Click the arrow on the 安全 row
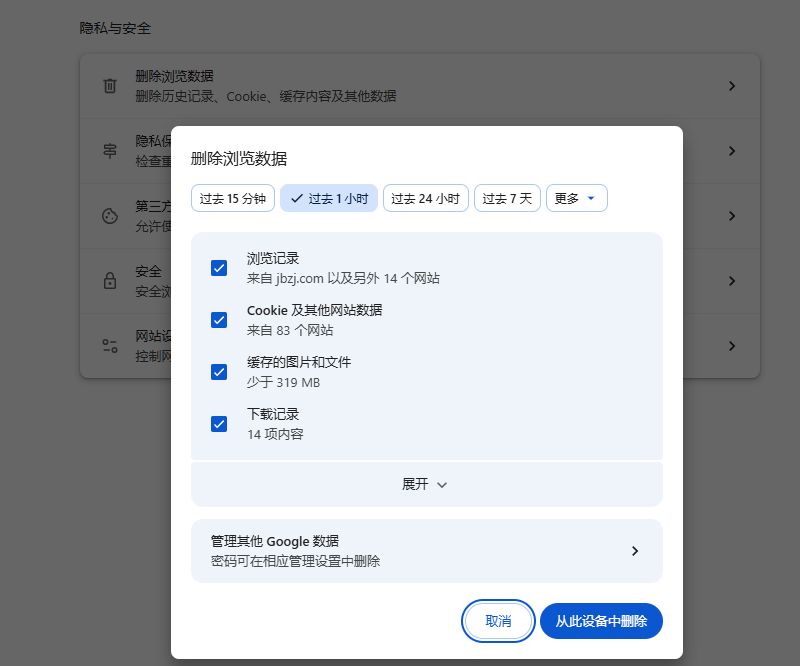Viewport: 800px width, 666px height. (x=732, y=281)
